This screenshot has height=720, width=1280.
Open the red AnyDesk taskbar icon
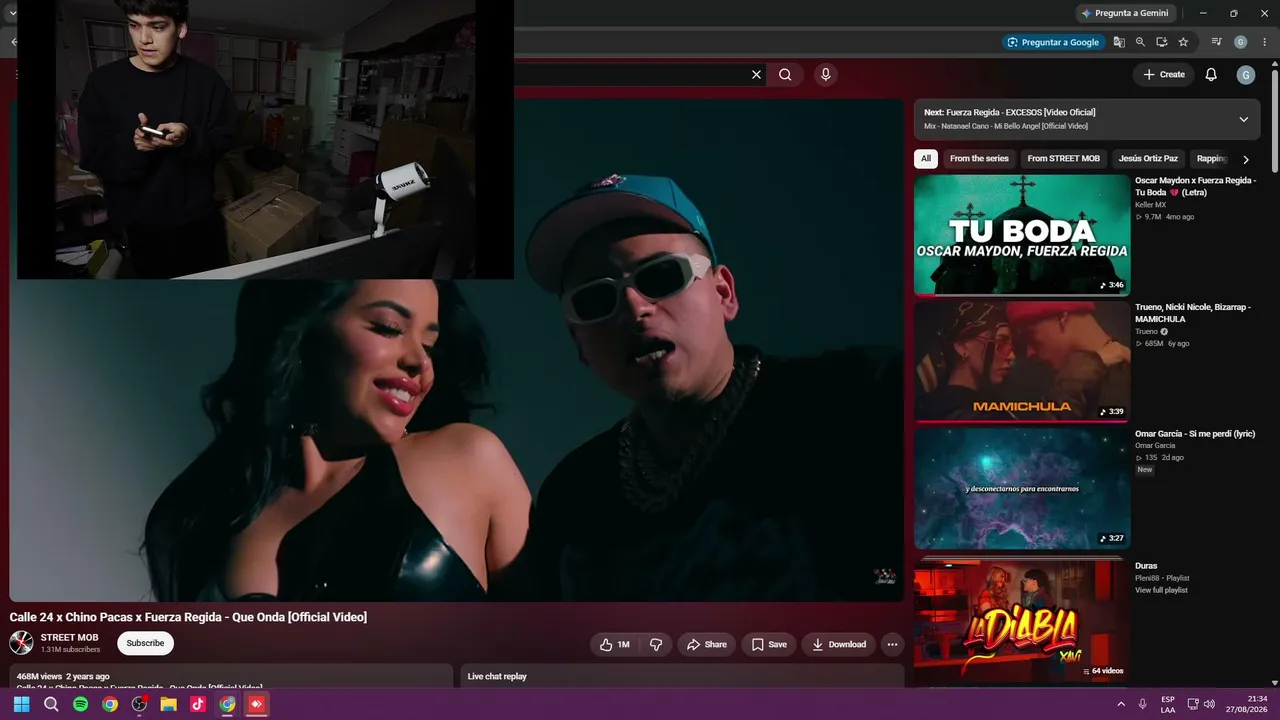tap(257, 704)
